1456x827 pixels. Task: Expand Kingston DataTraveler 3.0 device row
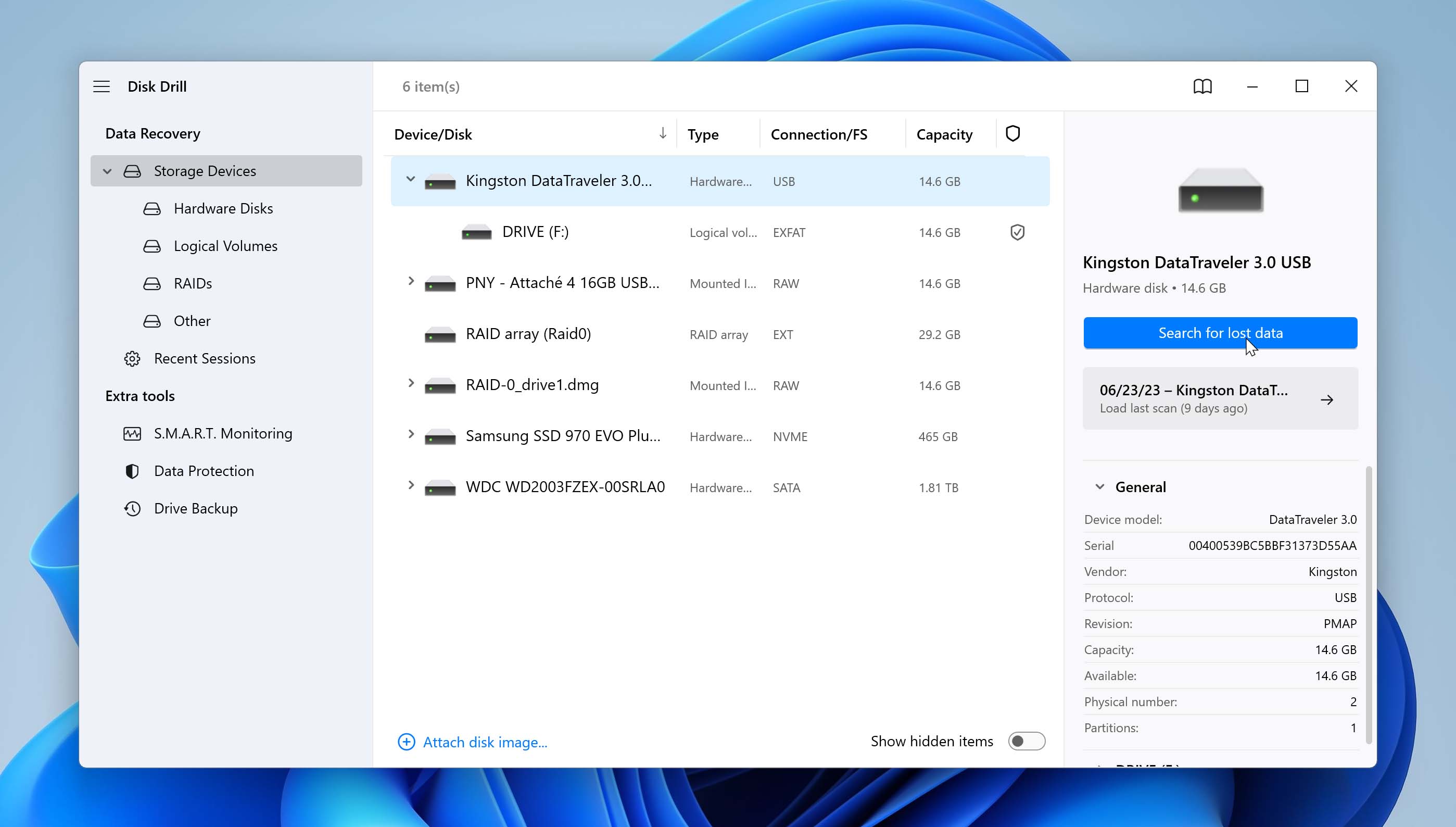410,180
